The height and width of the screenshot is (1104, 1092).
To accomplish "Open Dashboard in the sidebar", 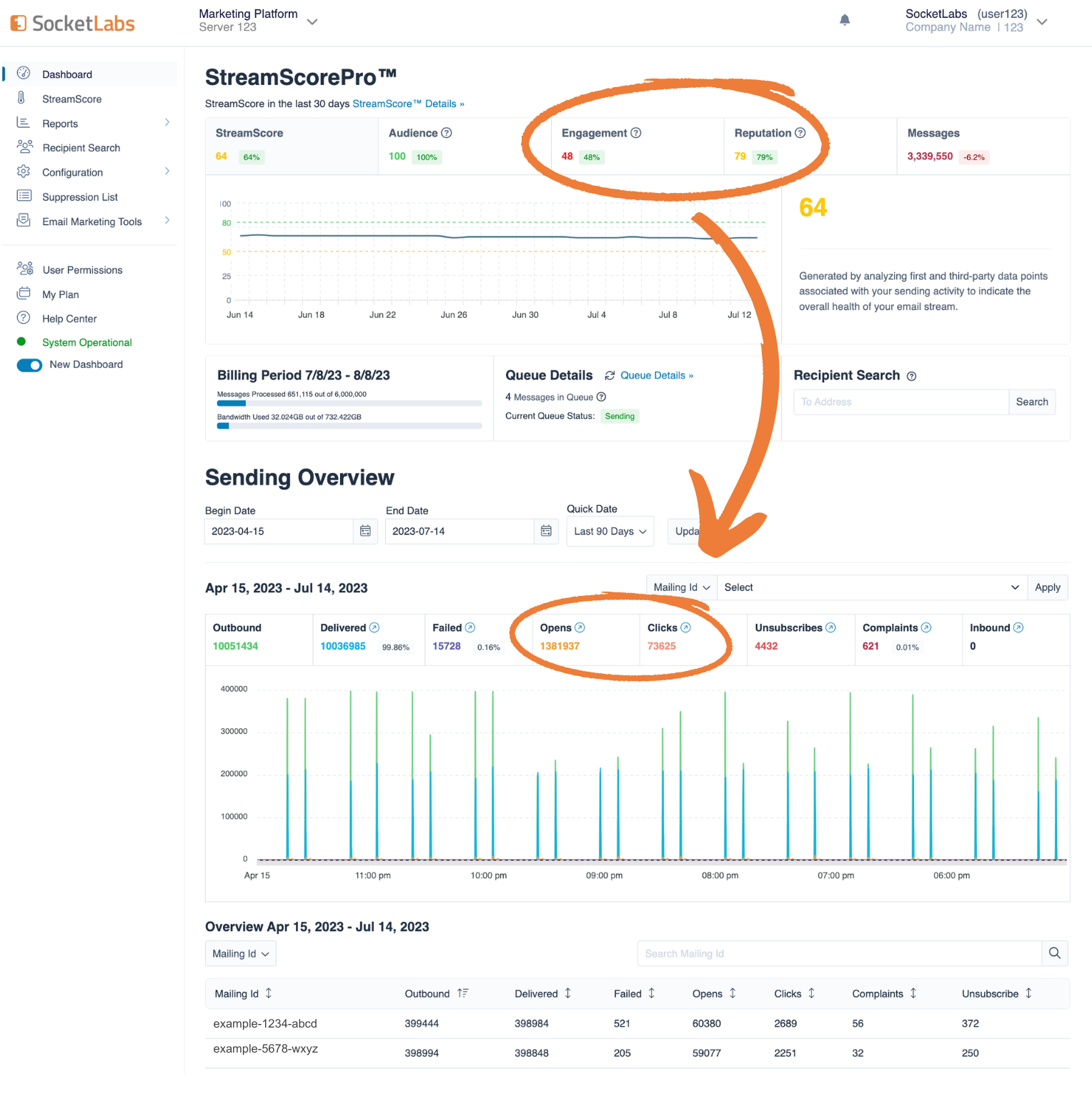I will [67, 74].
